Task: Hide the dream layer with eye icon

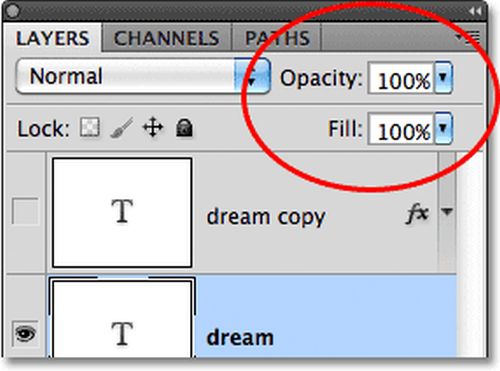Action: (x=25, y=334)
